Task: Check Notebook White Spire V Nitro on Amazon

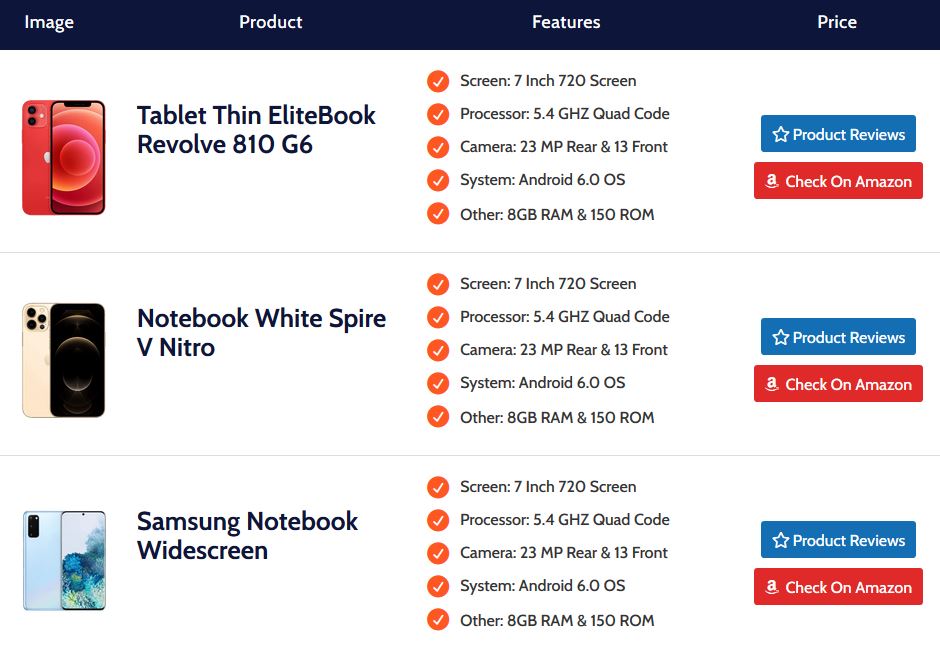Action: click(x=838, y=384)
